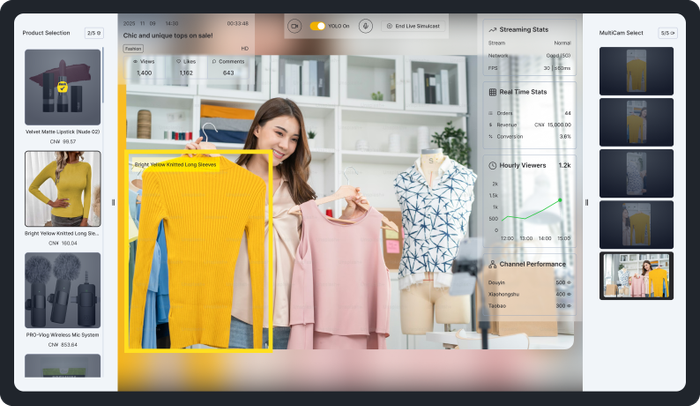Screen dimensions: 700x406
Task: Open the Product Selection 2/5 counter
Action: [92, 33]
